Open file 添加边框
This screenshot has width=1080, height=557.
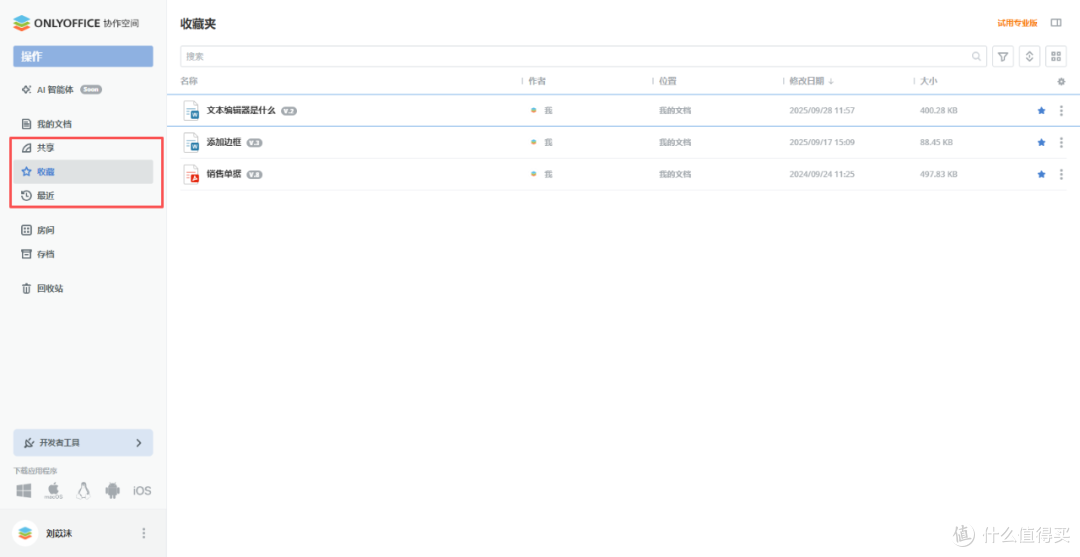[x=224, y=142]
